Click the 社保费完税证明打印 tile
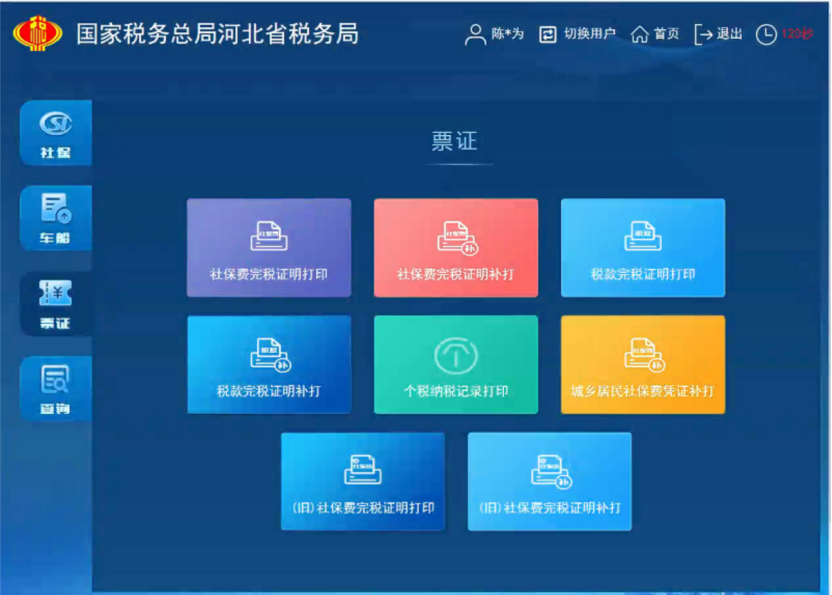This screenshot has width=832, height=595. point(268,247)
